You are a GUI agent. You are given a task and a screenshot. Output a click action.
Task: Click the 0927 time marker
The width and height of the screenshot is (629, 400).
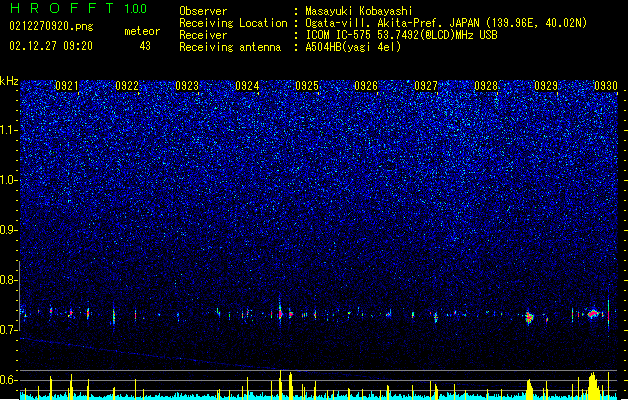click(x=426, y=86)
